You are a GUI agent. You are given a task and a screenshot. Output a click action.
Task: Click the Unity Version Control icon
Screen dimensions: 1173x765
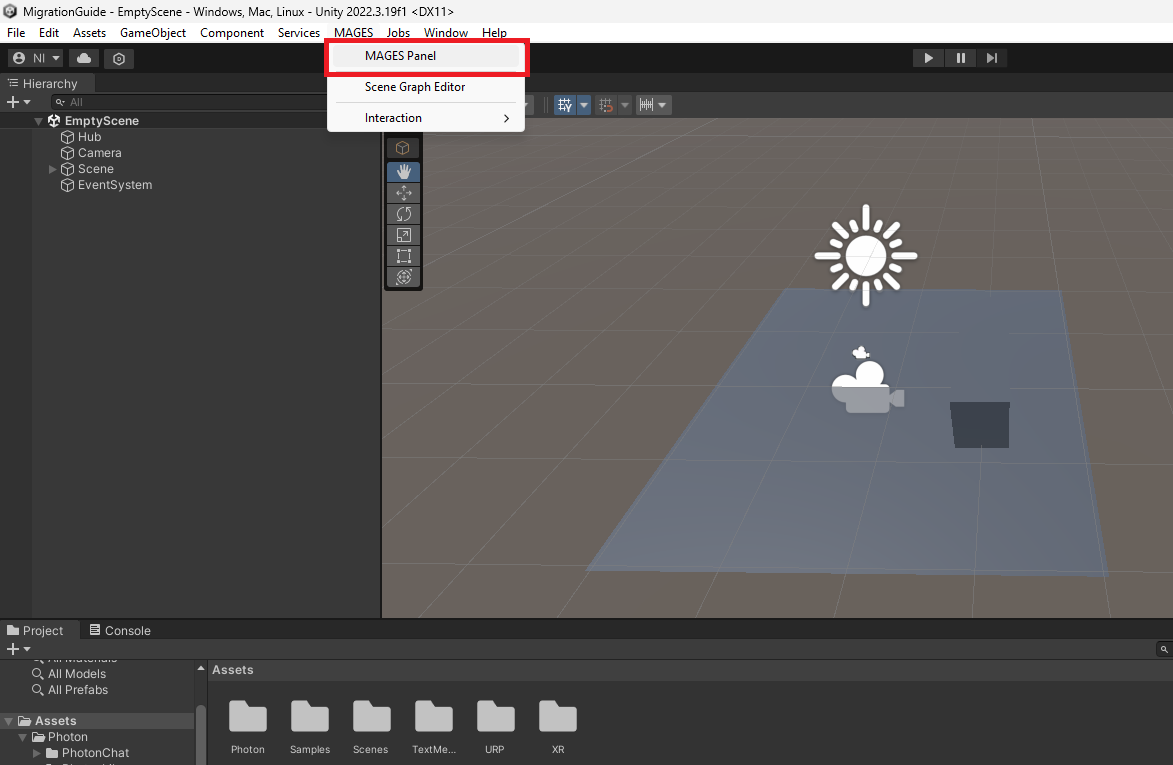[x=119, y=58]
